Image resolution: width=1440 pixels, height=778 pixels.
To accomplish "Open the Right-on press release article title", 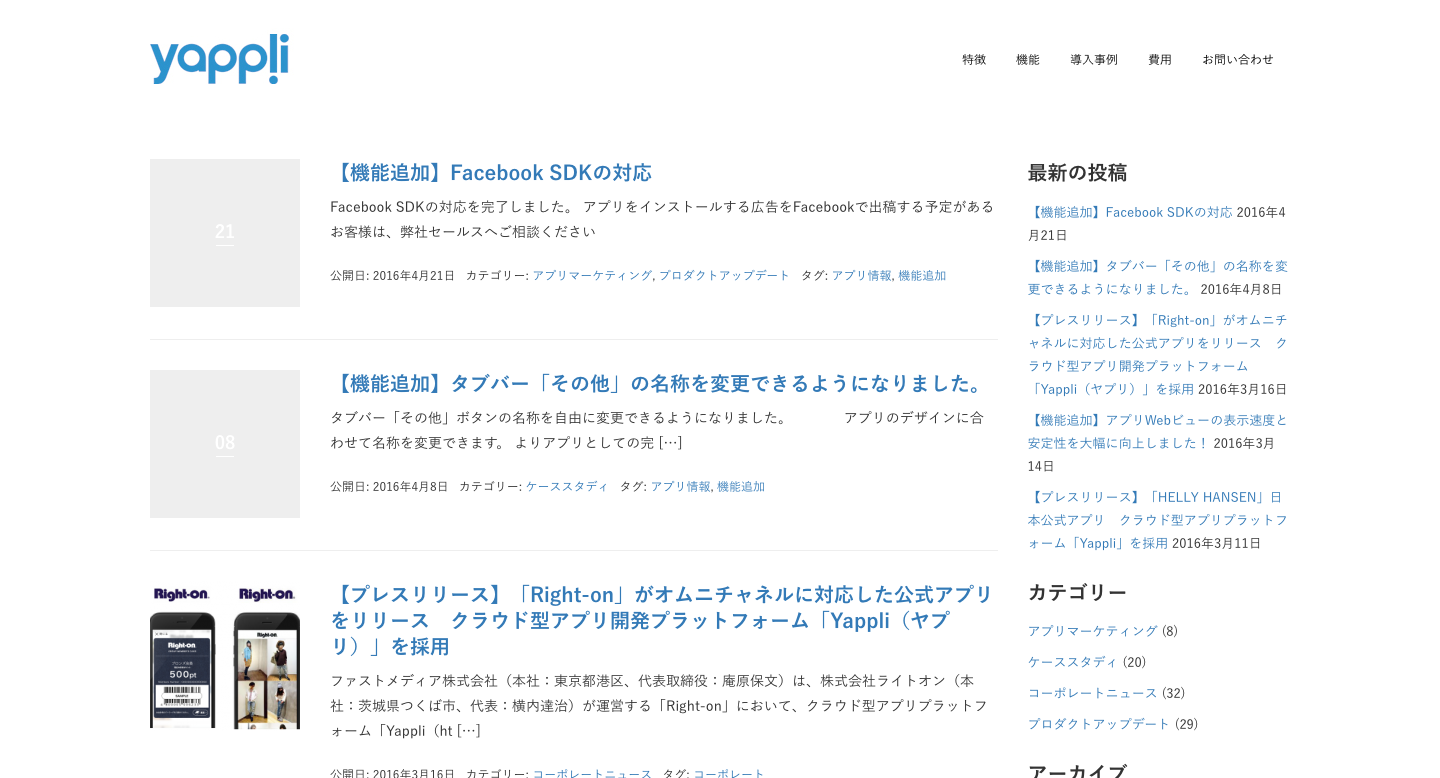I will [661, 620].
